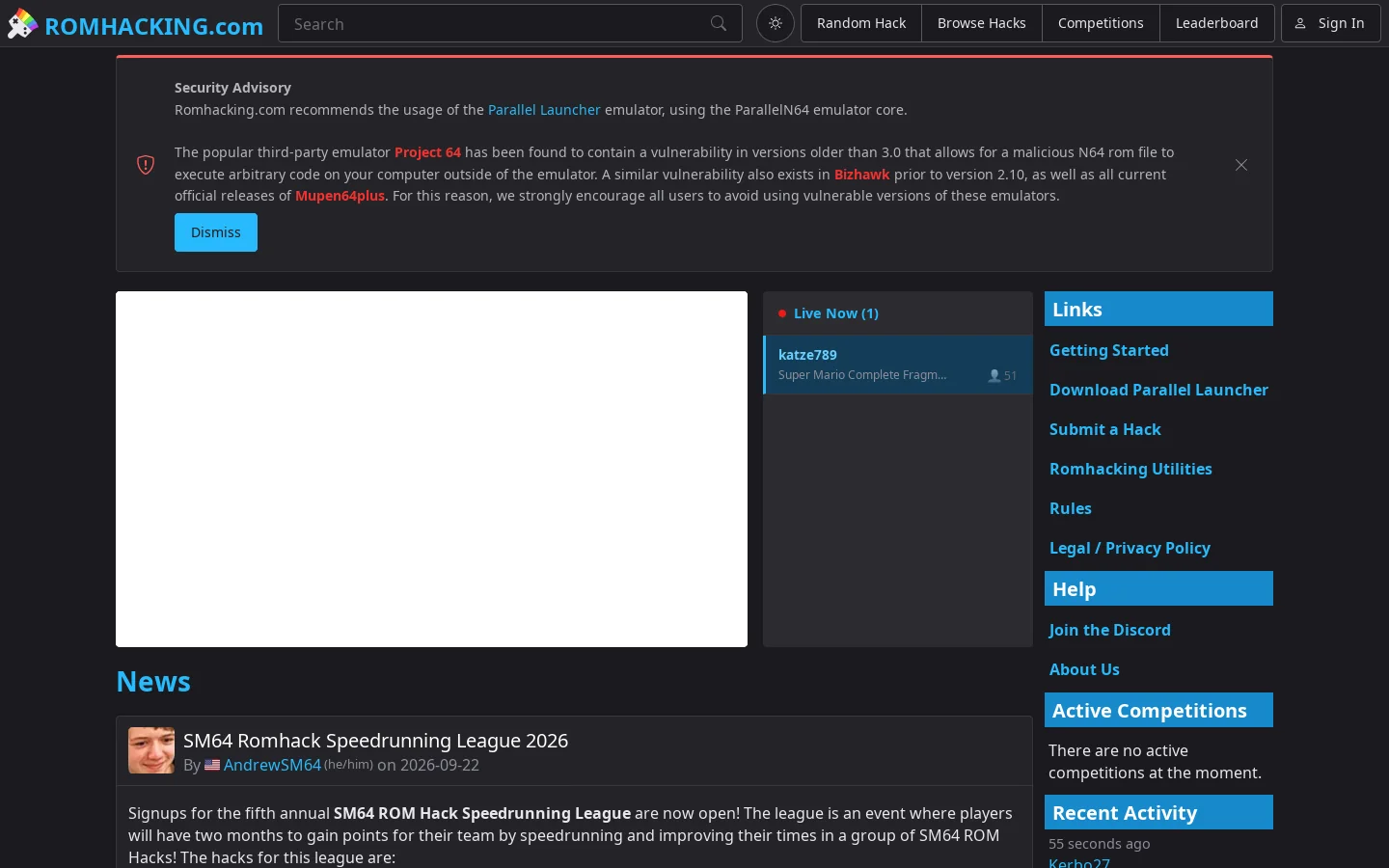Click the AndrewSM64 author link
The image size is (1389, 868).
pos(272,765)
